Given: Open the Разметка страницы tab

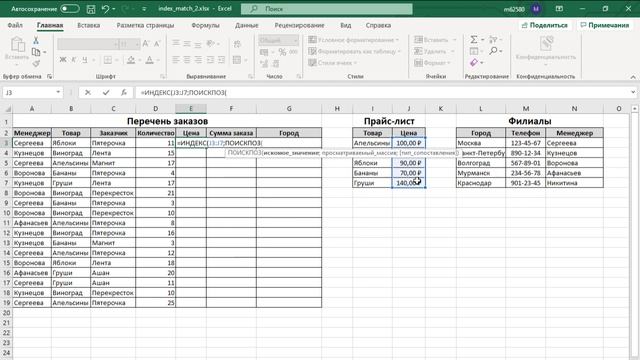Looking at the screenshot, I should (x=145, y=25).
